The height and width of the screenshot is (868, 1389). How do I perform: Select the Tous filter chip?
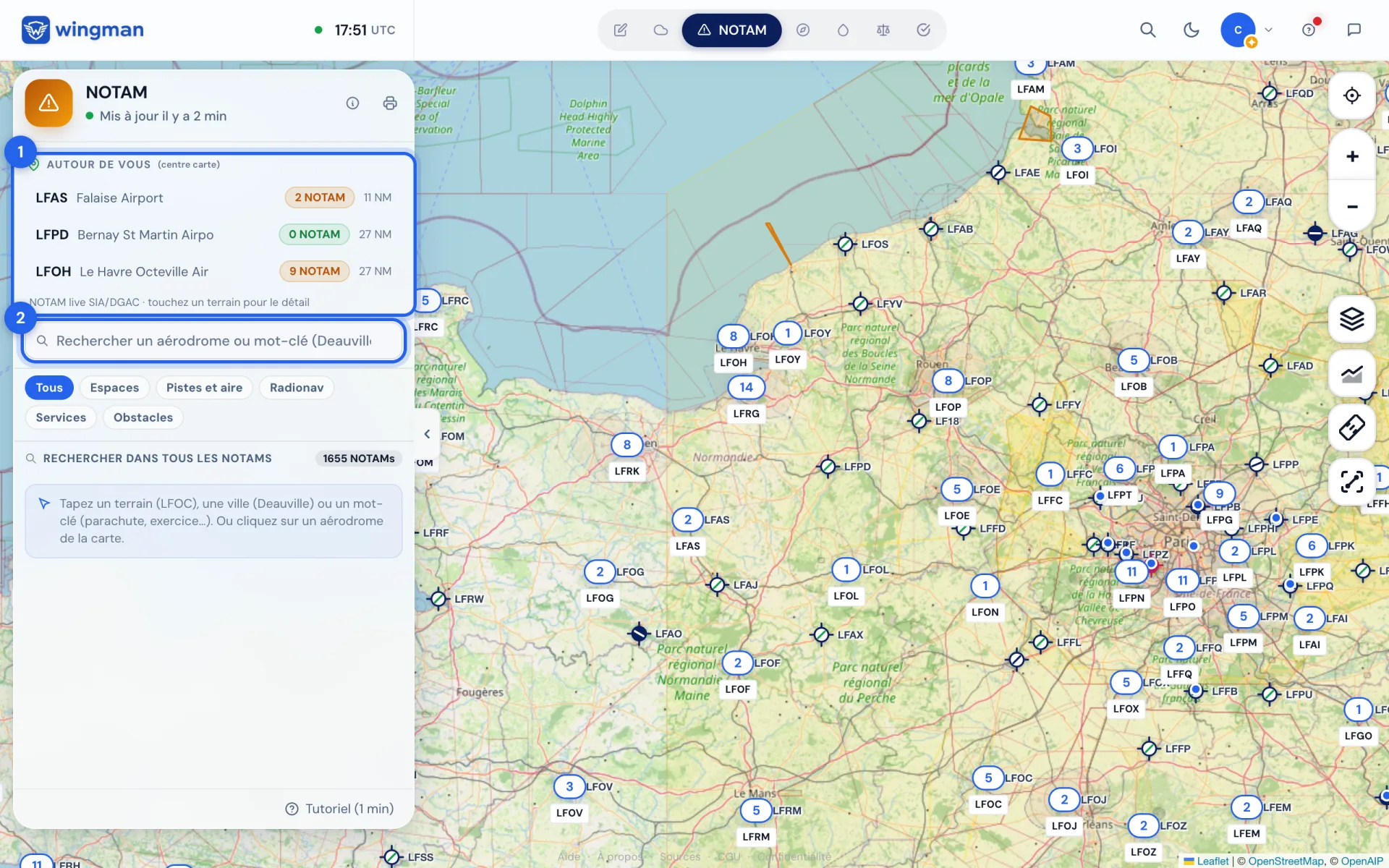(x=49, y=388)
